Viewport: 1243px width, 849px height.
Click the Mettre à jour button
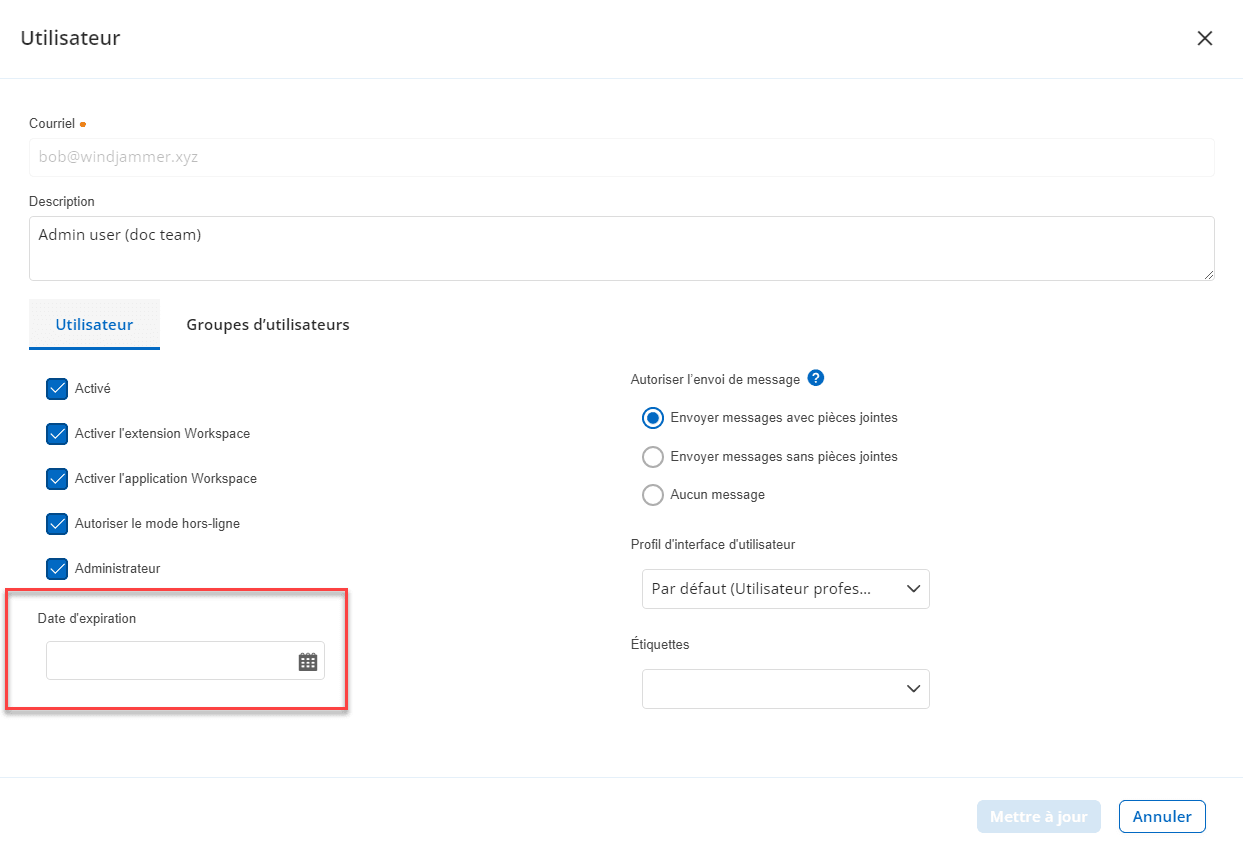[1038, 817]
